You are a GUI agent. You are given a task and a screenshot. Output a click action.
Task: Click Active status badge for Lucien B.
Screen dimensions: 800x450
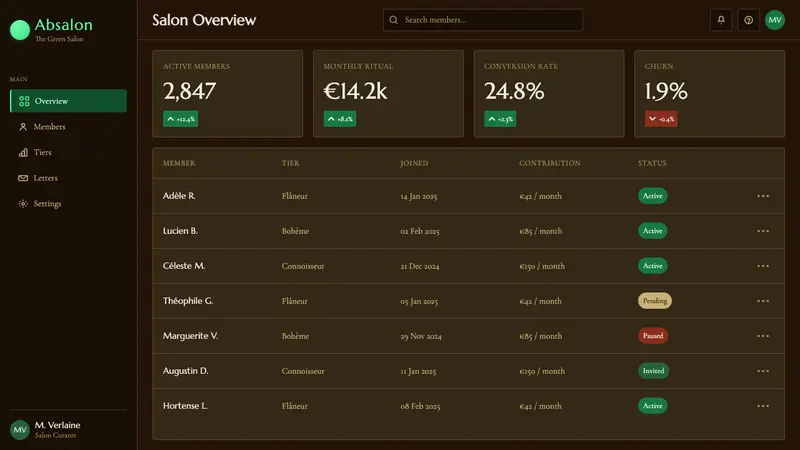pyautogui.click(x=653, y=231)
